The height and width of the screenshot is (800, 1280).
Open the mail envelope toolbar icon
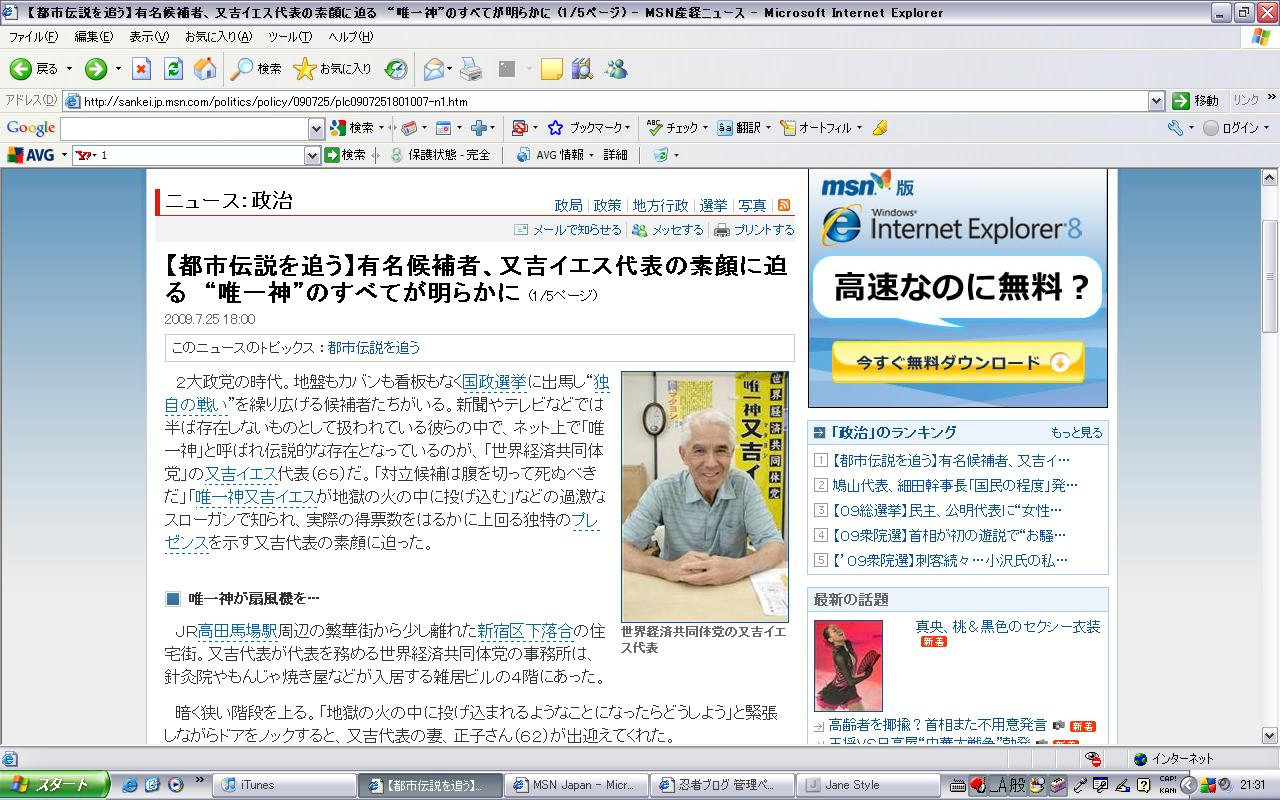(433, 69)
